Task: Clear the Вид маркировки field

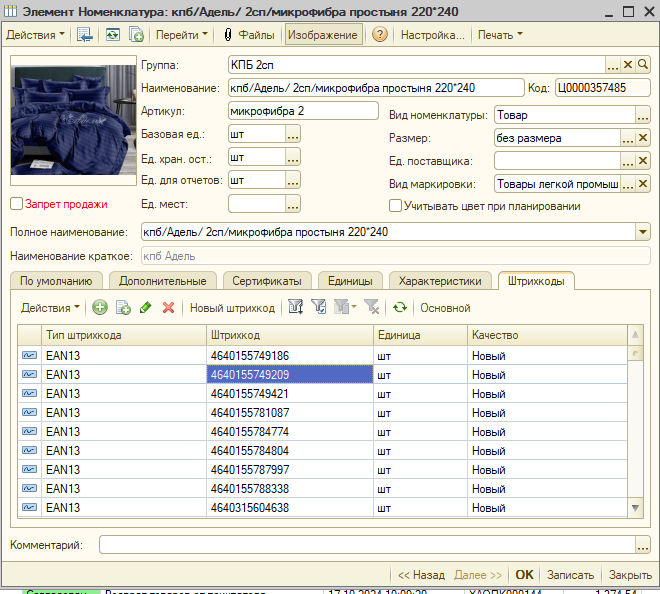Action: (643, 184)
